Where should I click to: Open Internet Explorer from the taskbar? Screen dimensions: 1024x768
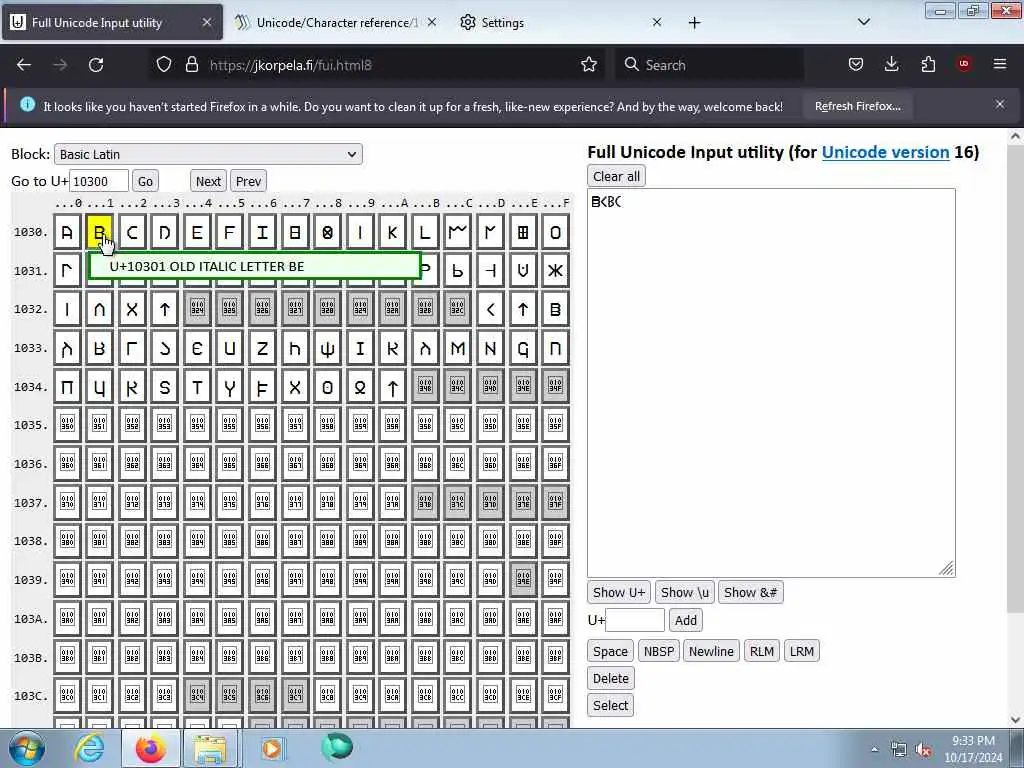89,748
